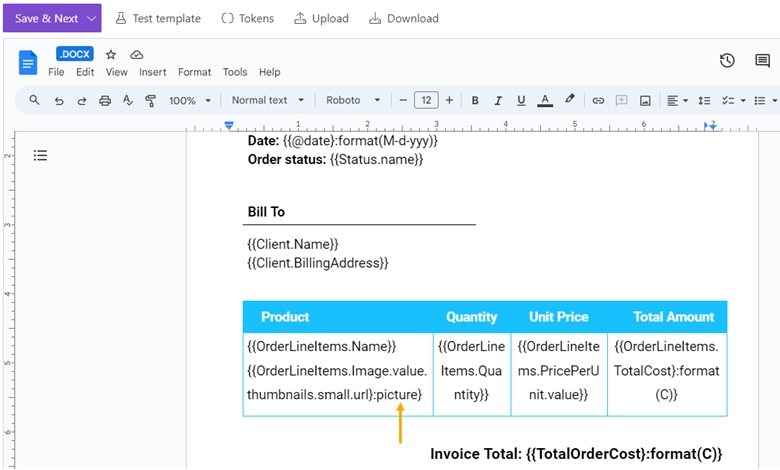This screenshot has height=470, width=780.
Task: Click the {{Status.name}} token text
Action: point(377,160)
